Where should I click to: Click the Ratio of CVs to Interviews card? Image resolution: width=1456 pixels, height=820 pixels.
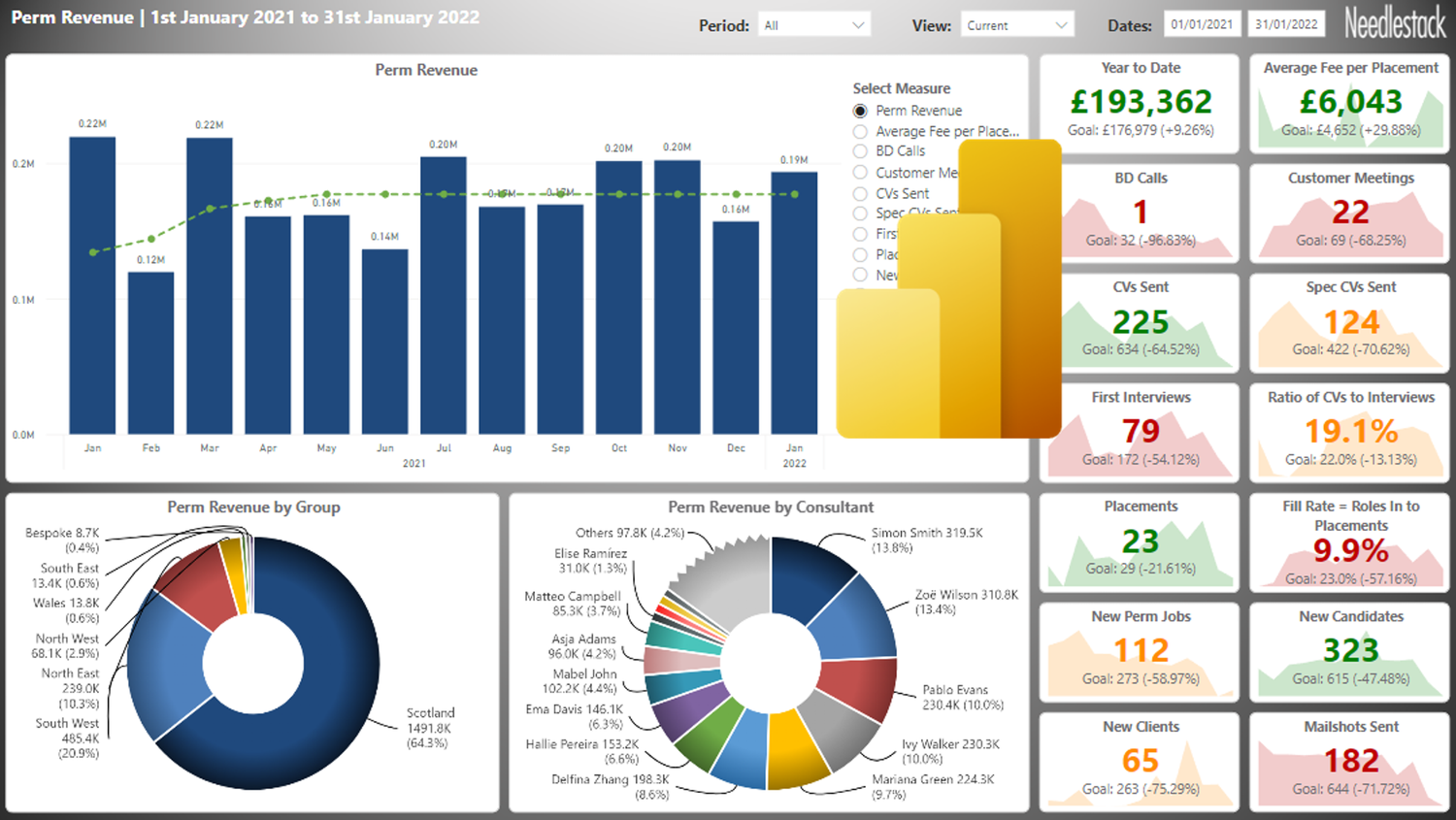1349,430
